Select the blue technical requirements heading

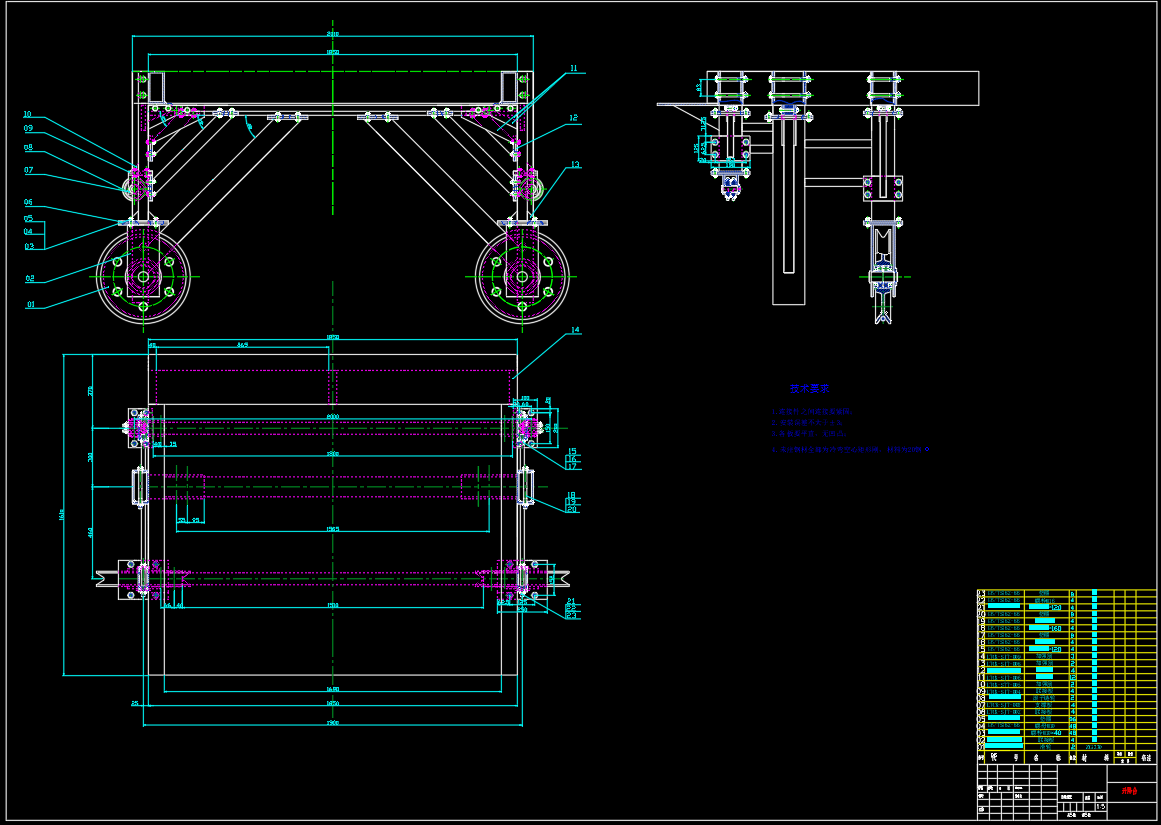click(x=809, y=389)
